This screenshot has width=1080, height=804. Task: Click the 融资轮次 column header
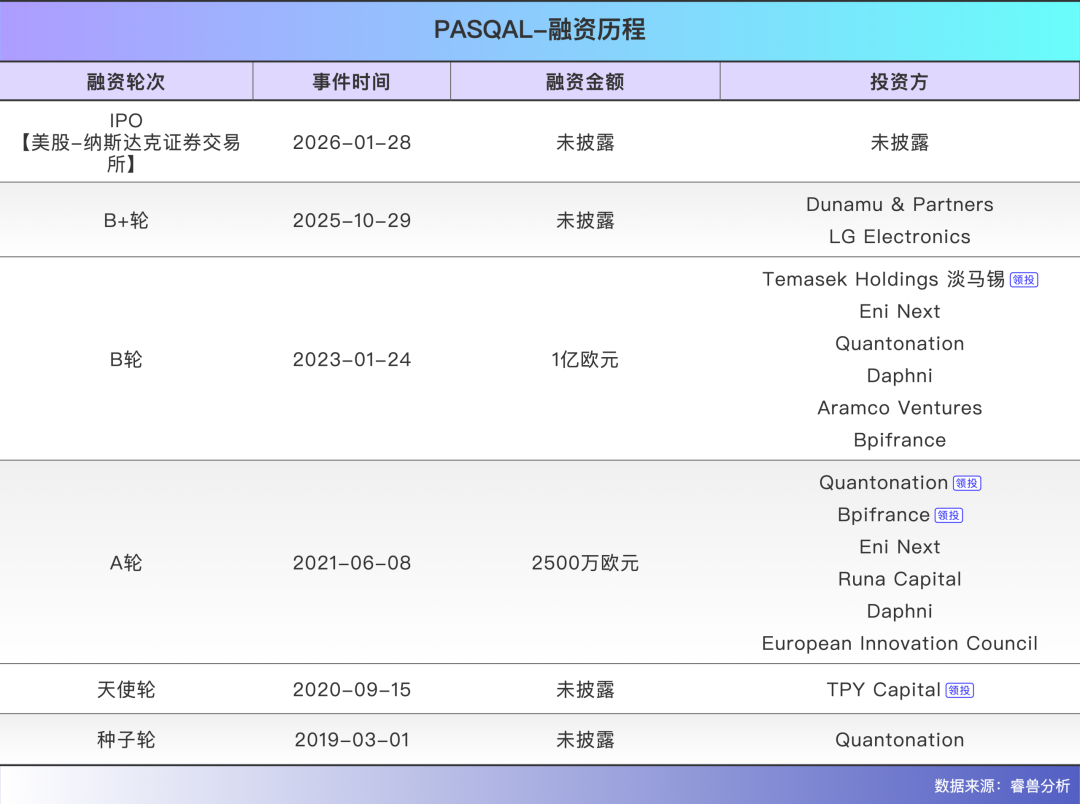126,82
